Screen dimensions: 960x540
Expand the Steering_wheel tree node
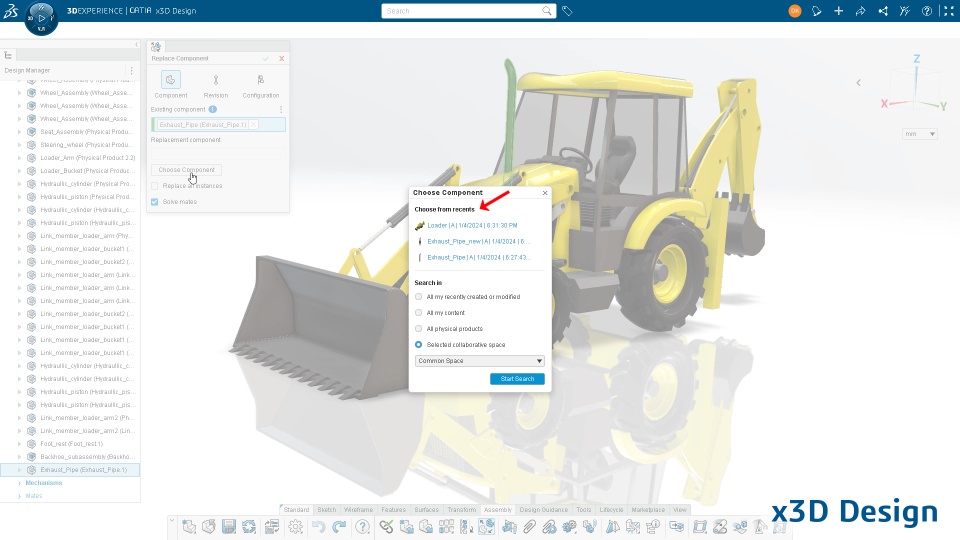point(20,144)
